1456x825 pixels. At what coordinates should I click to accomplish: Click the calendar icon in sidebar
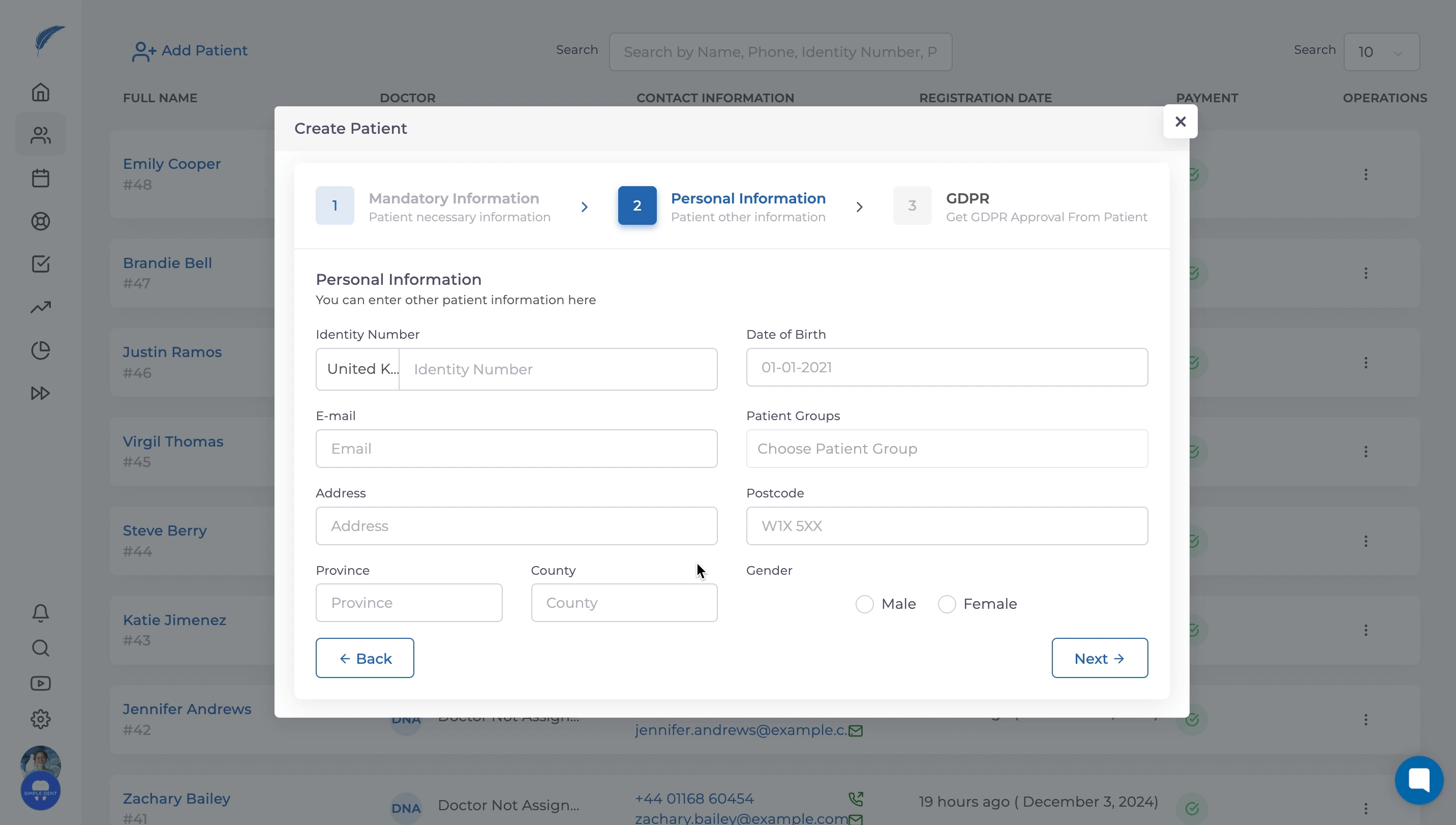tap(40, 178)
